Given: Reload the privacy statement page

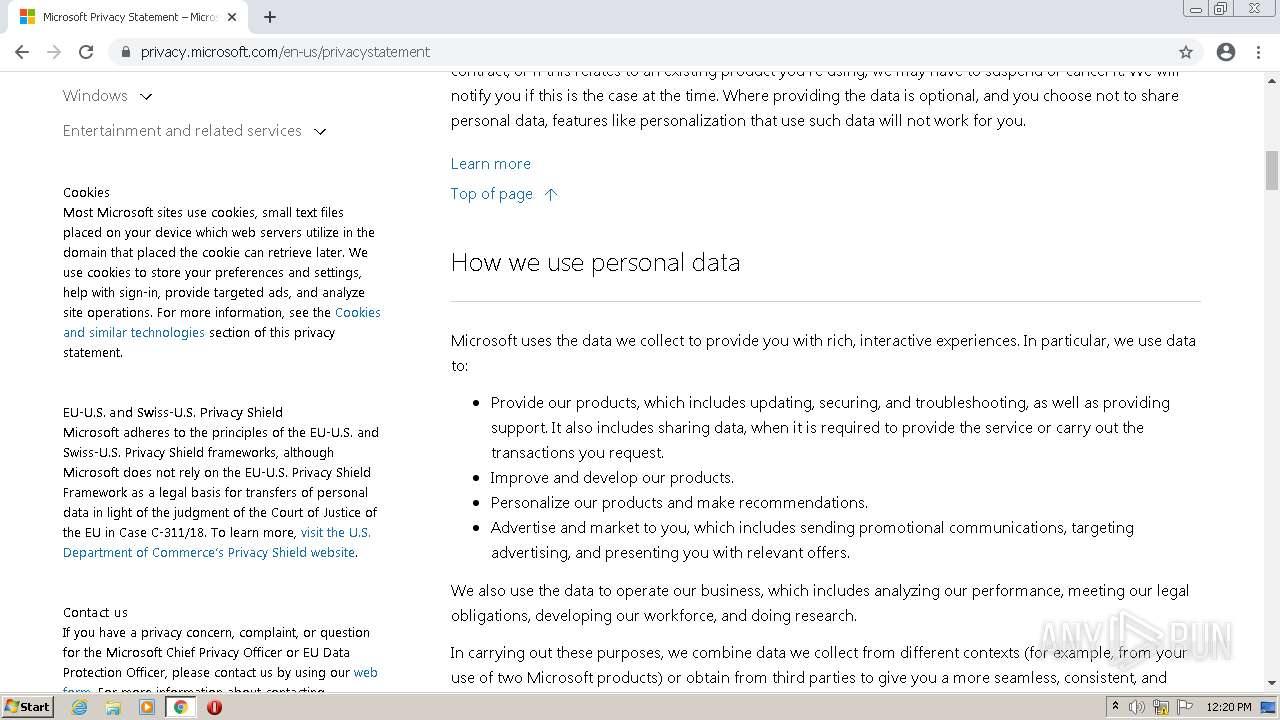Looking at the screenshot, I should click(86, 52).
